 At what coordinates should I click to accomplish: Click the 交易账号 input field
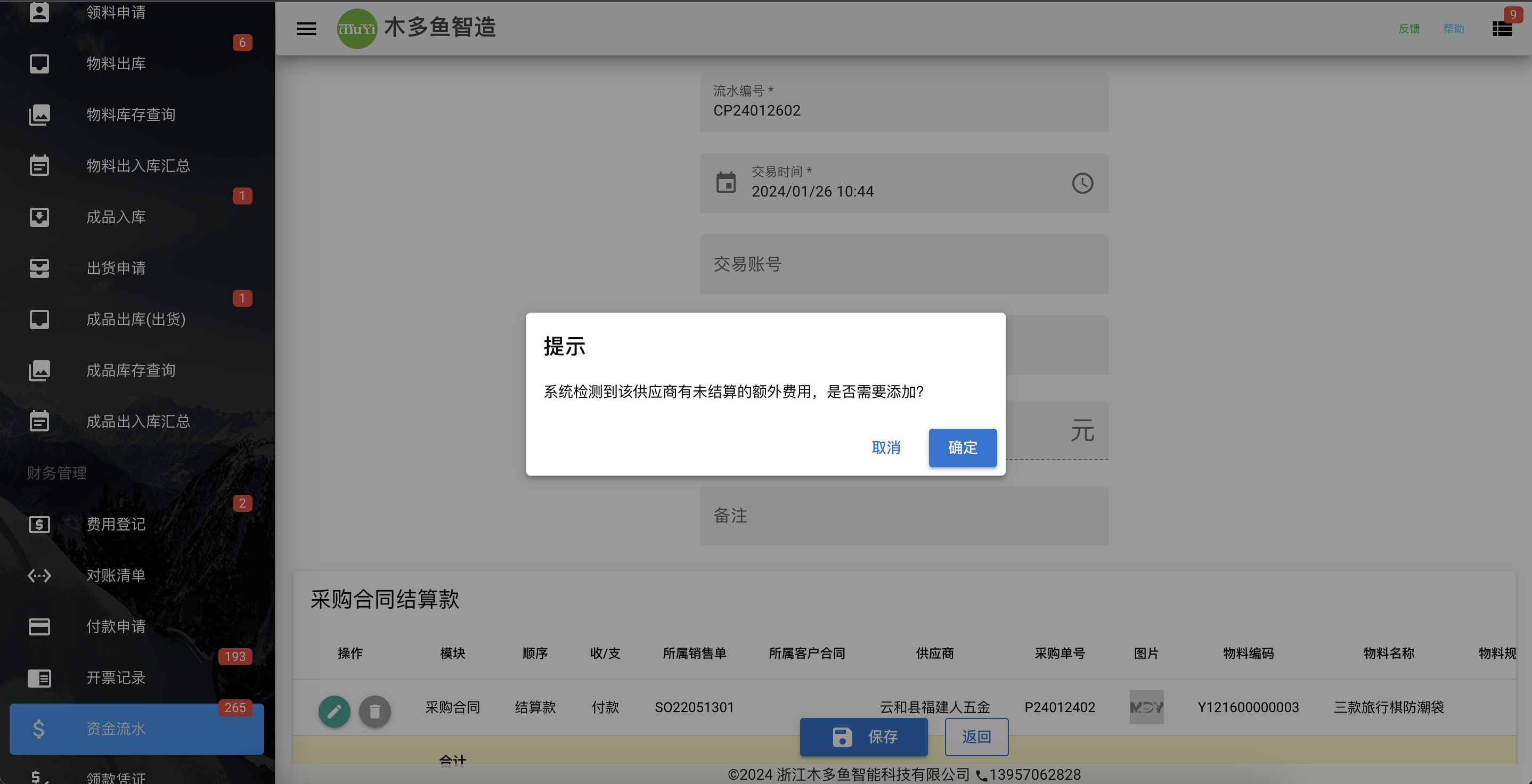pyautogui.click(x=904, y=264)
